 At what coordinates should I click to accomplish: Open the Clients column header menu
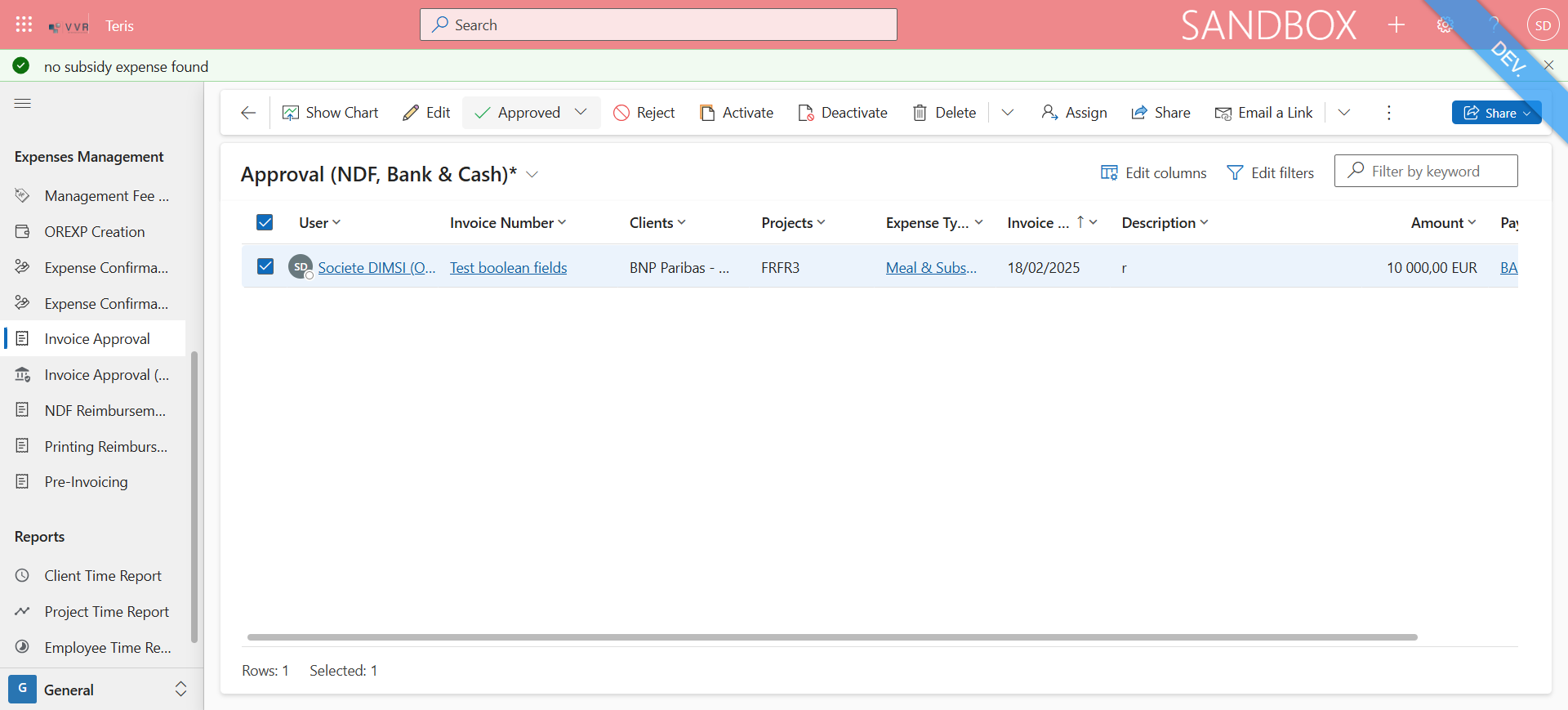click(x=657, y=223)
